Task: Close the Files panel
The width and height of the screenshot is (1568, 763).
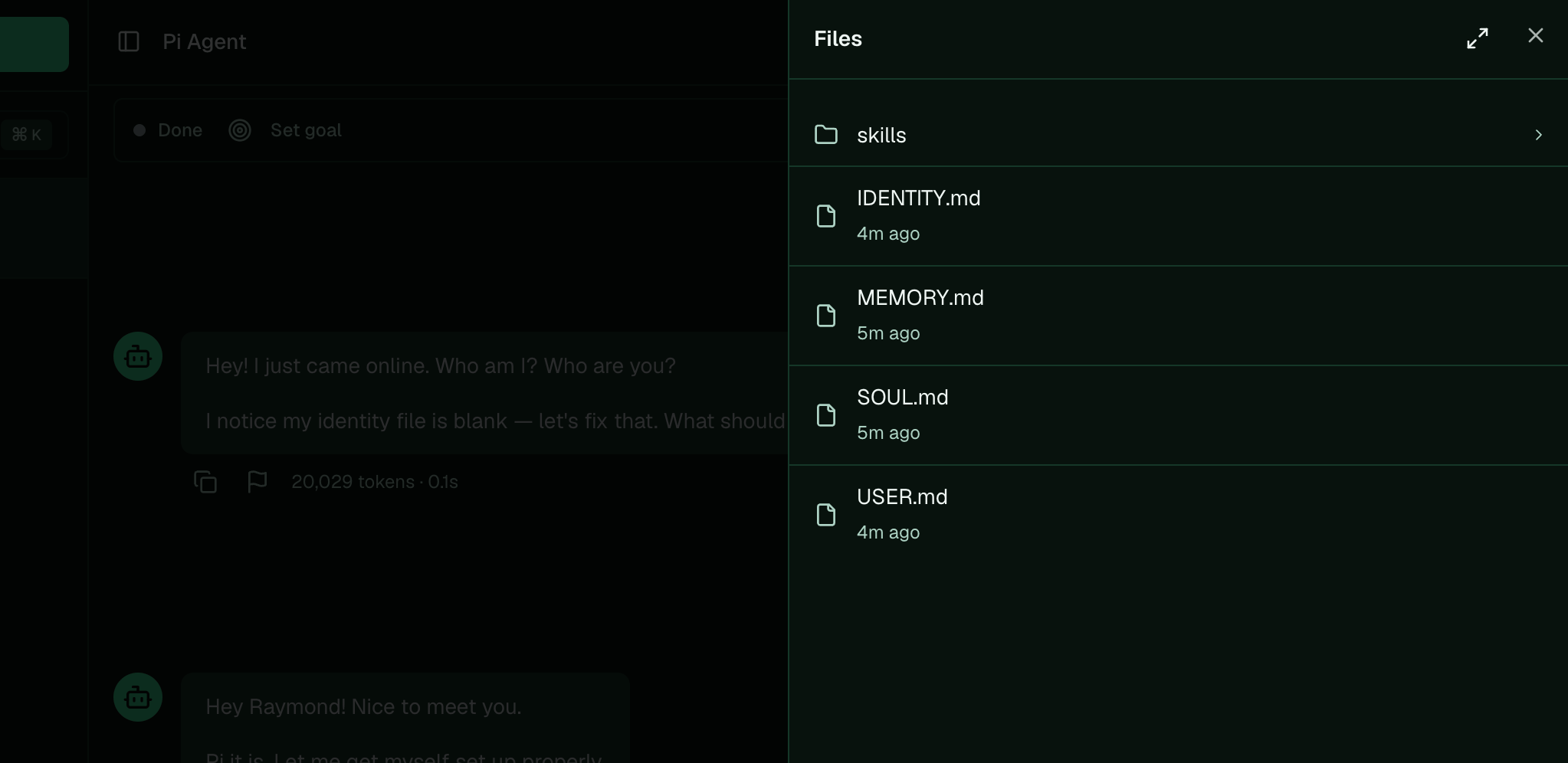Action: coord(1535,36)
